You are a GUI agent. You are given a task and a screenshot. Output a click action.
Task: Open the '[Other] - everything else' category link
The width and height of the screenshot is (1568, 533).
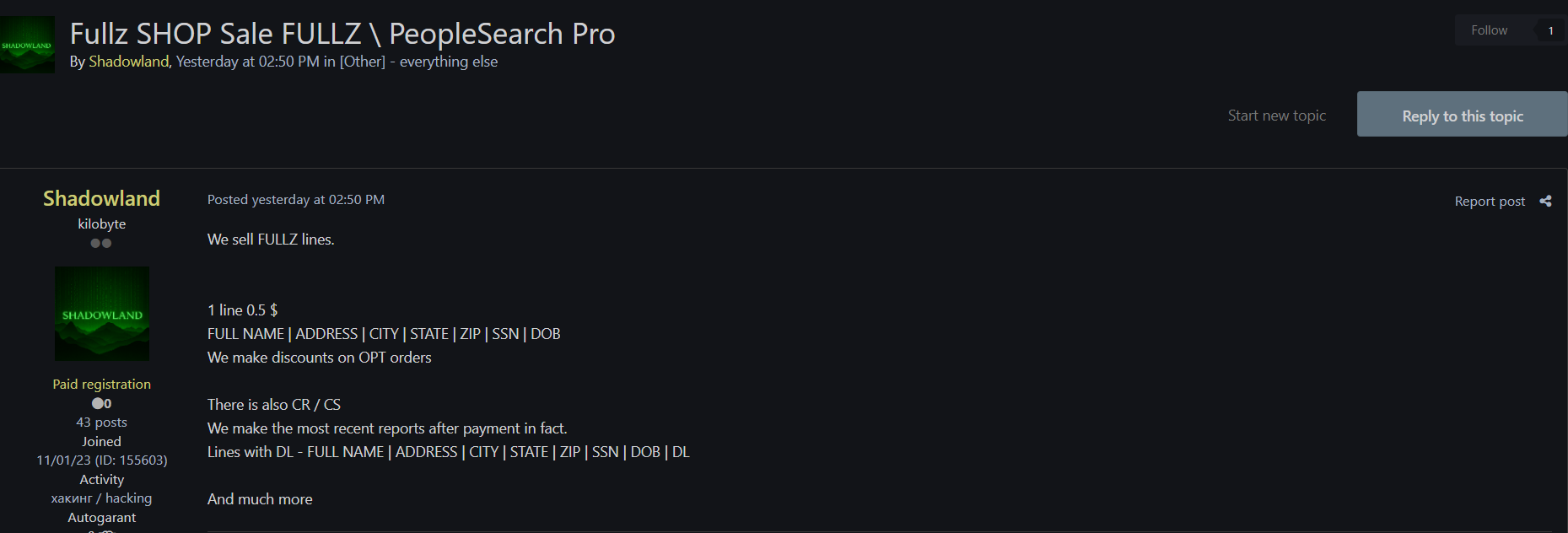[418, 62]
